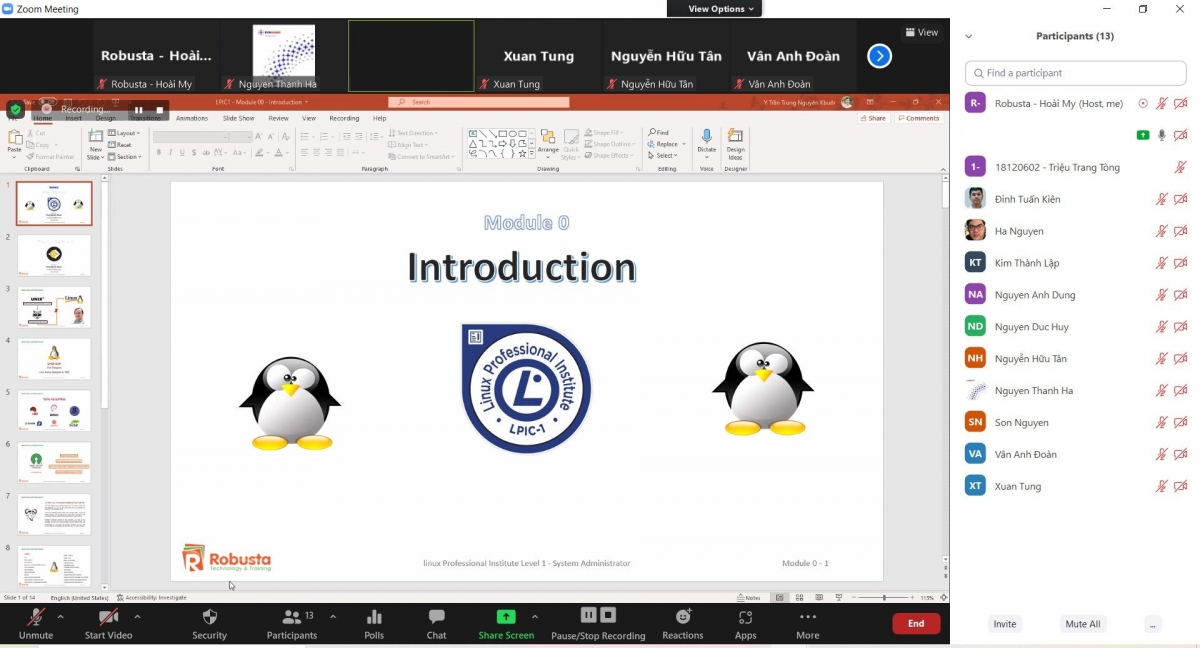Click the PowerPoint Search box
The width and height of the screenshot is (1200, 648).
pyautogui.click(x=479, y=102)
